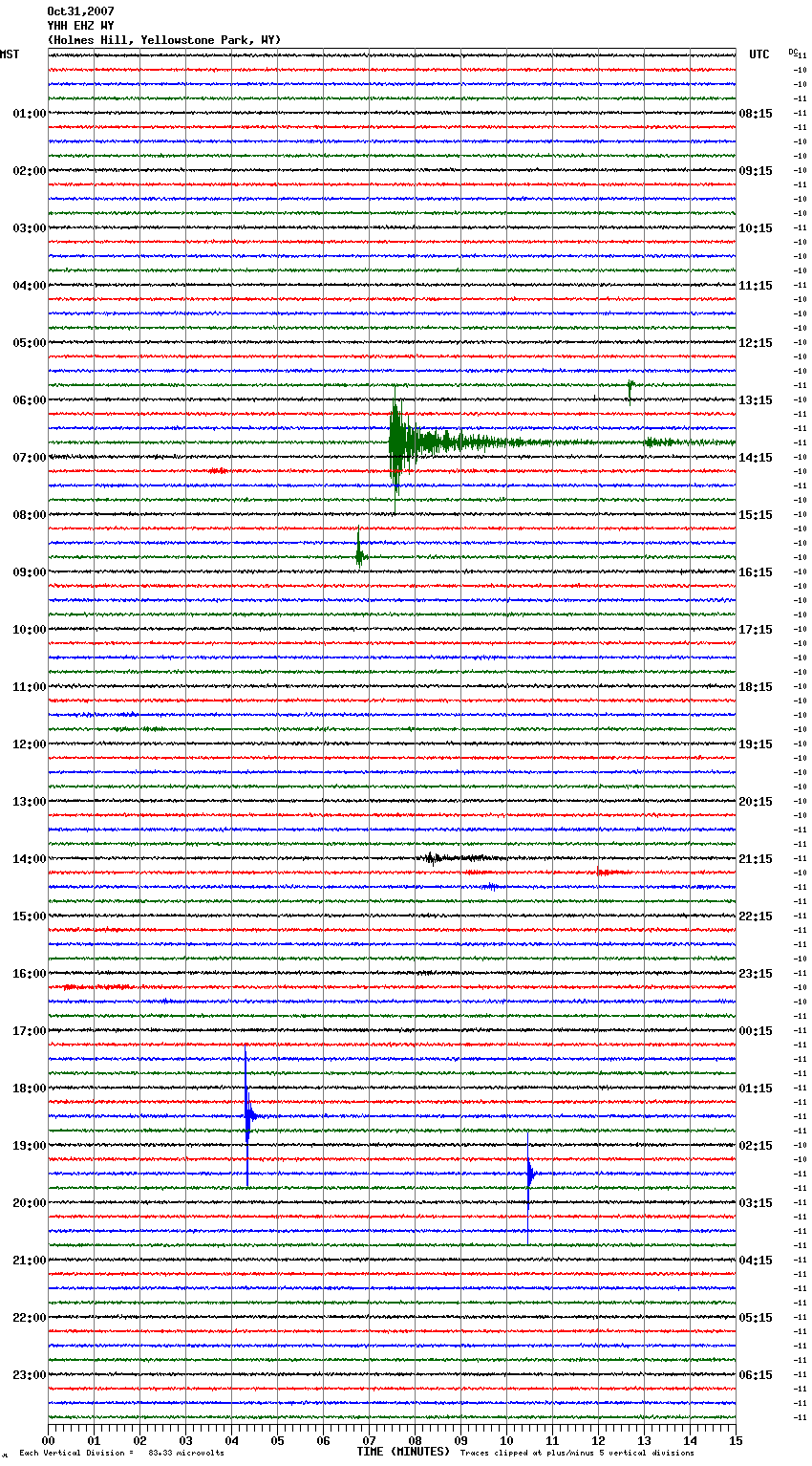
Task: Select the "04:00" MST row label
Action: coord(30,286)
